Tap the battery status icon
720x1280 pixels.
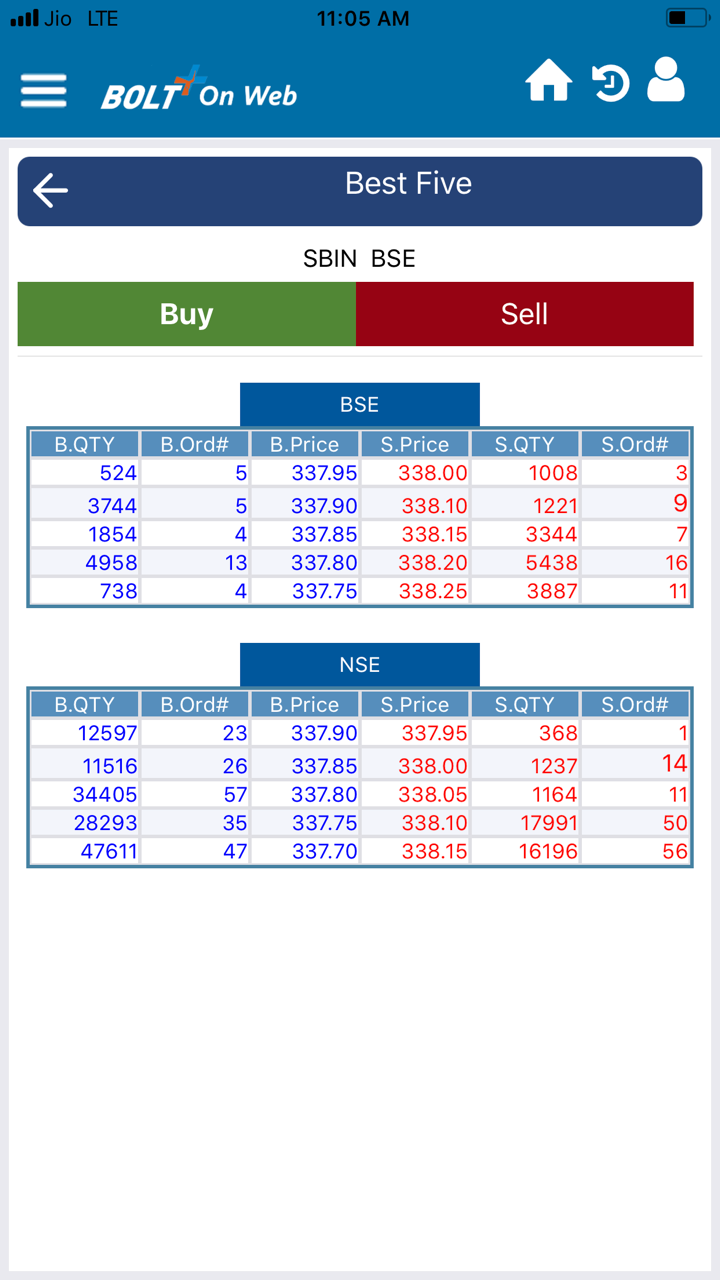coord(687,18)
